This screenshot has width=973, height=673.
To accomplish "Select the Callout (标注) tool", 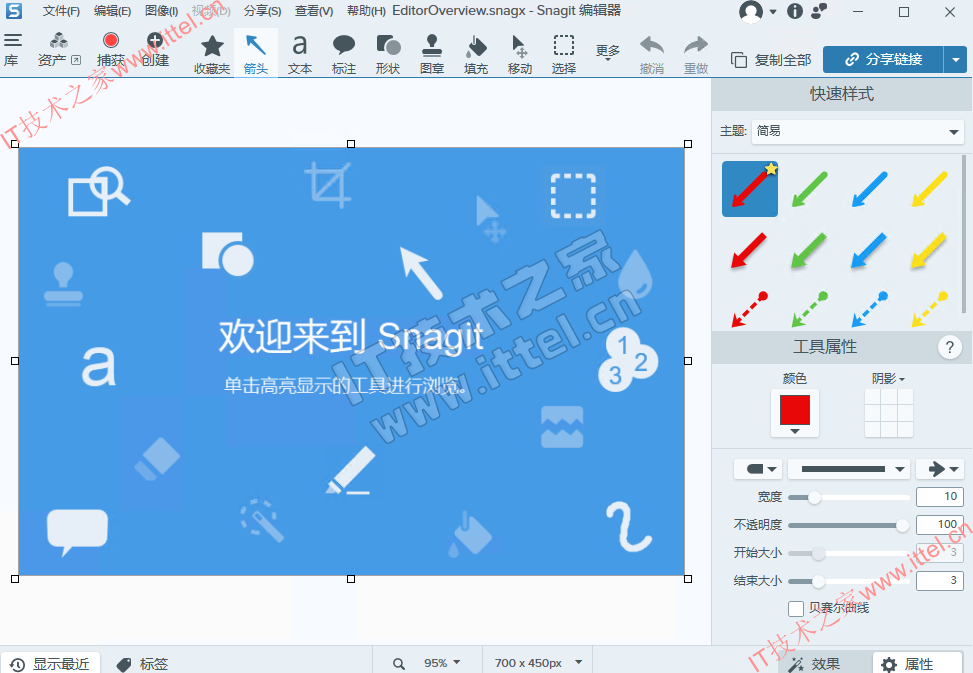I will 344,54.
